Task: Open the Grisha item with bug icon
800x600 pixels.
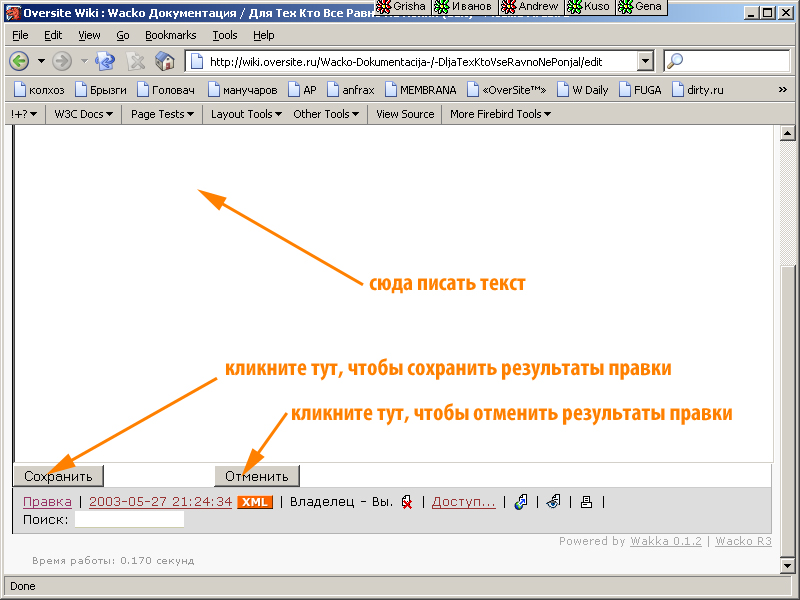Action: click(400, 6)
